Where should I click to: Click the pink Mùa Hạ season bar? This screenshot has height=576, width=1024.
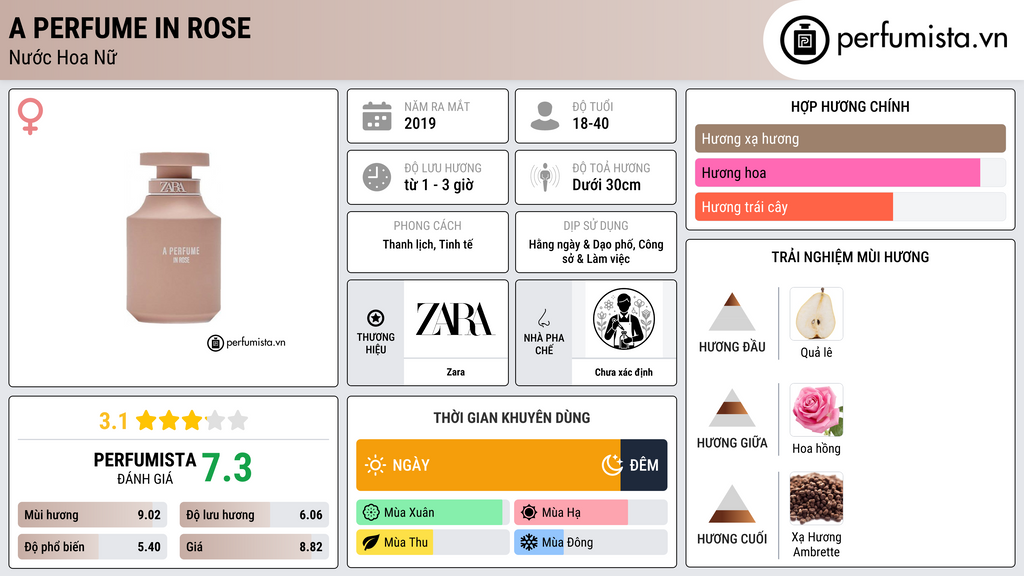pyautogui.click(x=571, y=513)
